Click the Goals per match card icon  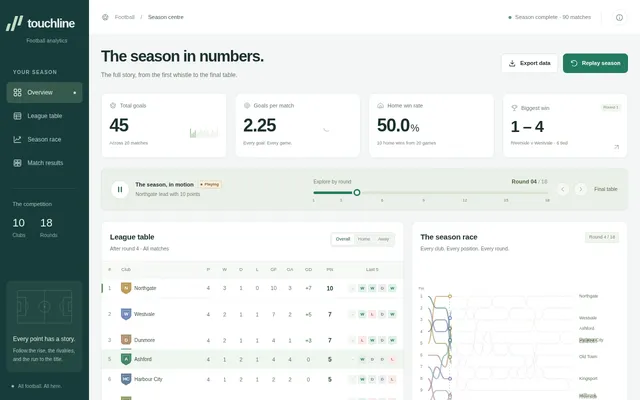[x=247, y=105]
